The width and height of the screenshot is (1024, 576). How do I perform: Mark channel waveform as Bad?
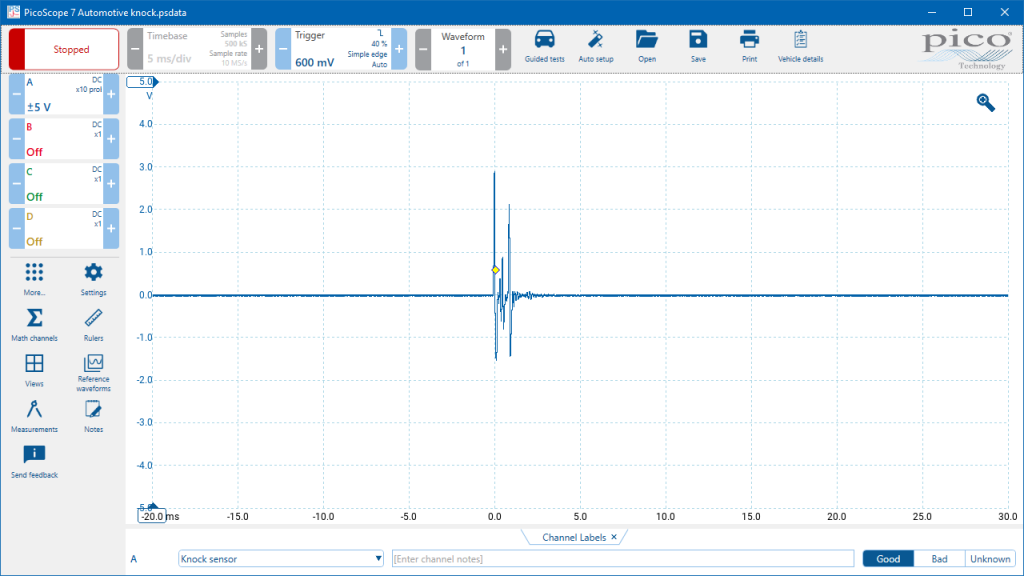click(x=939, y=559)
